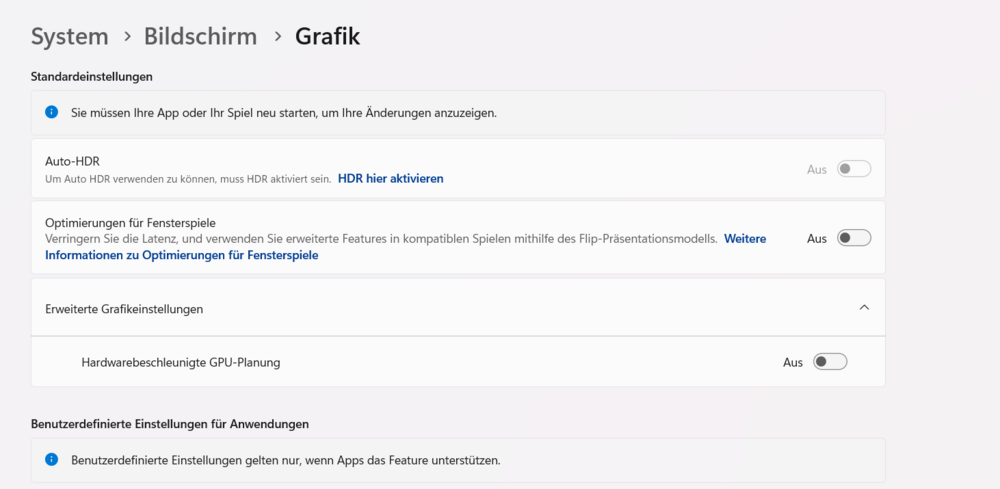Click the Hardwarebeschleunigte GPU-Planung label

click(181, 362)
